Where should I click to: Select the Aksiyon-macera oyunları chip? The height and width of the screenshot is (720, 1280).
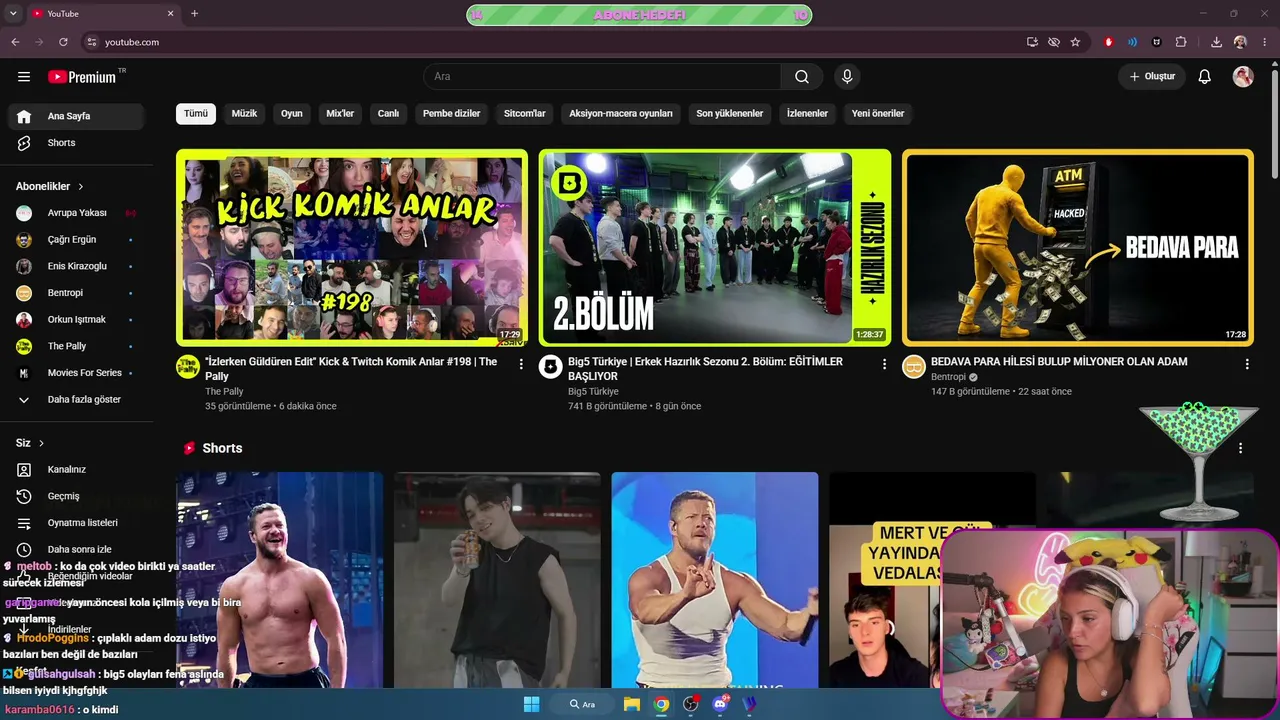[x=621, y=114]
